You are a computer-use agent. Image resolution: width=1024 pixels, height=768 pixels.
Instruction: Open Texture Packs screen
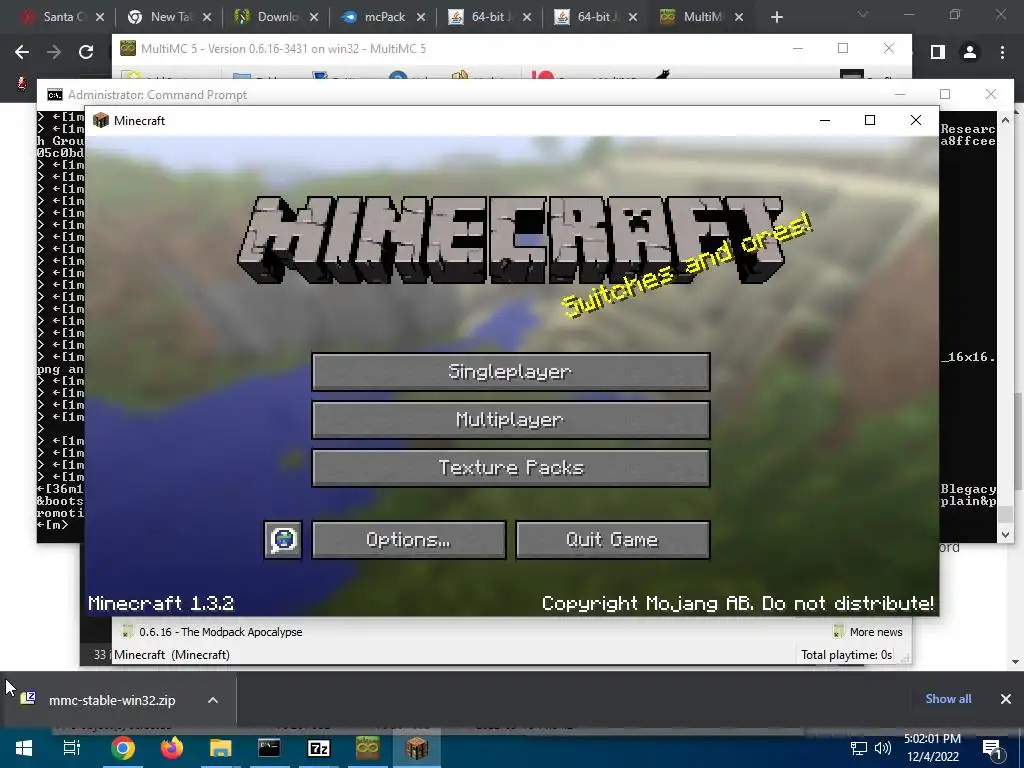pyautogui.click(x=511, y=468)
